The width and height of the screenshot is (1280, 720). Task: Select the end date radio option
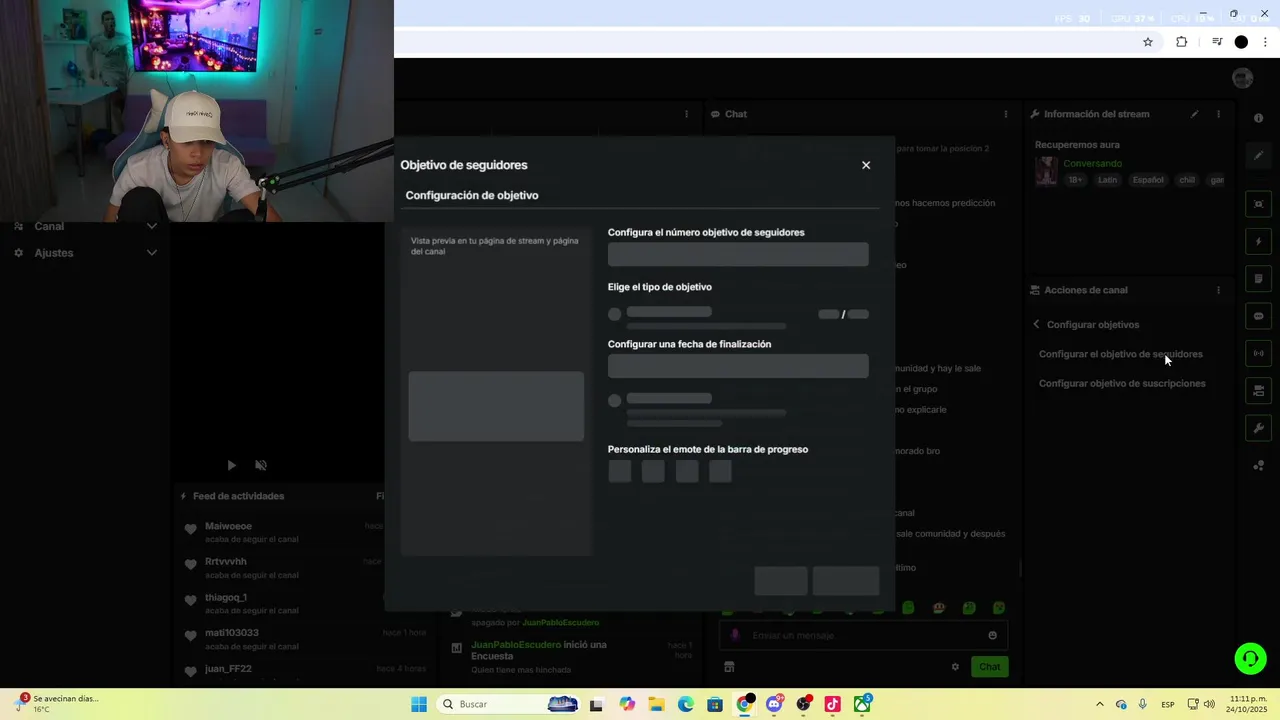(x=615, y=400)
